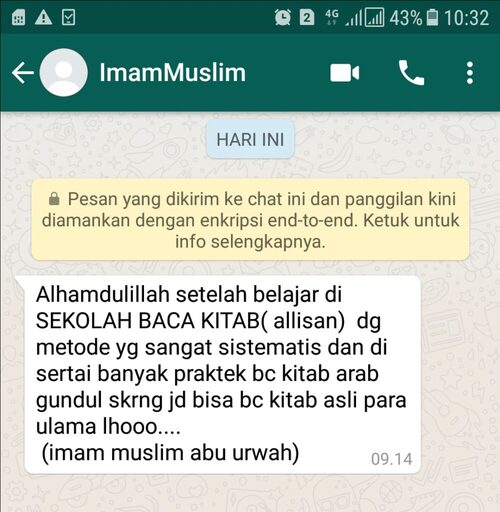Viewport: 500px width, 512px height.
Task: Select the Alhamdulillah message bubble
Action: pos(223,374)
